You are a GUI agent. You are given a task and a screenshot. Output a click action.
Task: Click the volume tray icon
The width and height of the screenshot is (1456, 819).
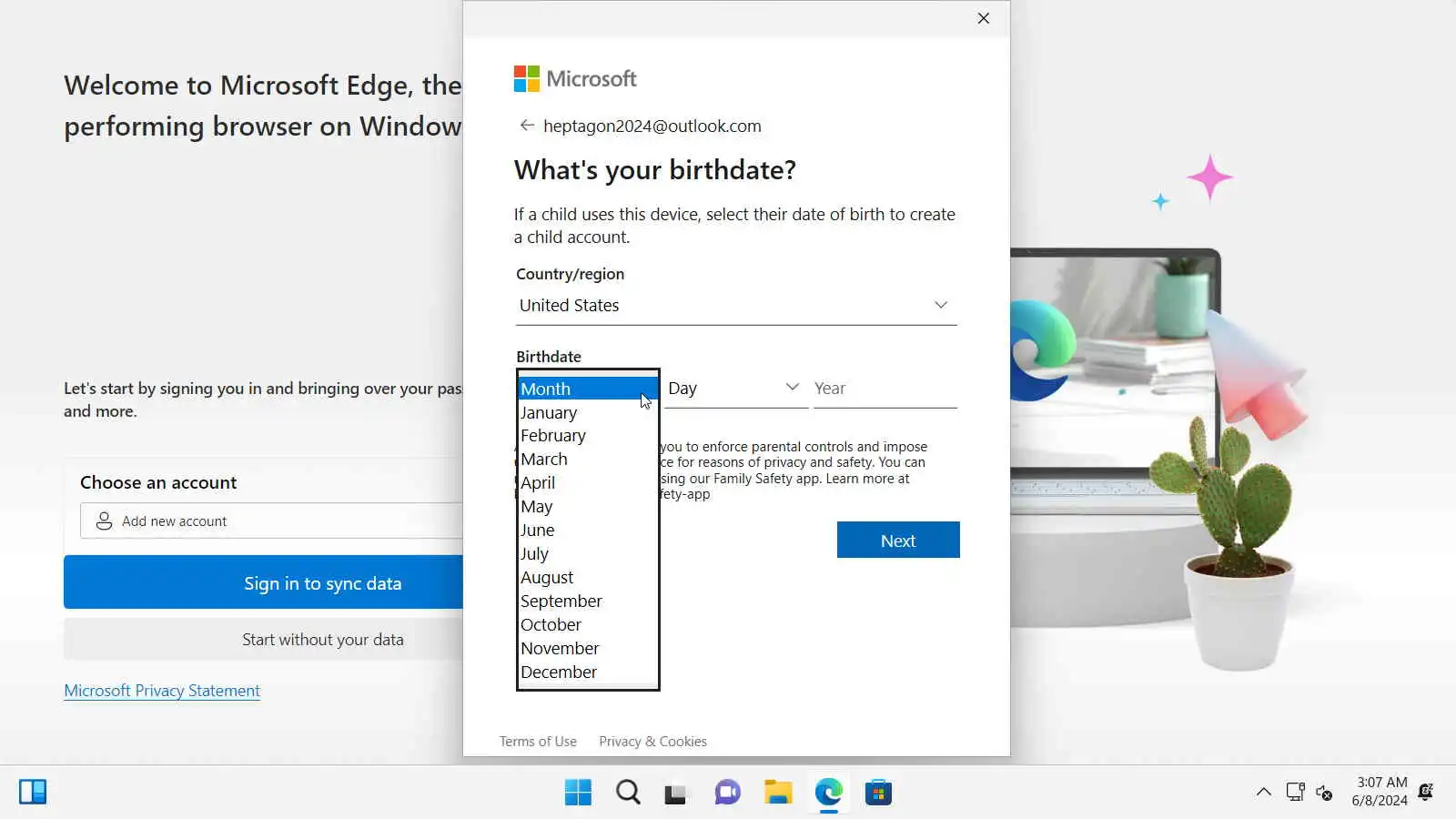tap(1324, 793)
